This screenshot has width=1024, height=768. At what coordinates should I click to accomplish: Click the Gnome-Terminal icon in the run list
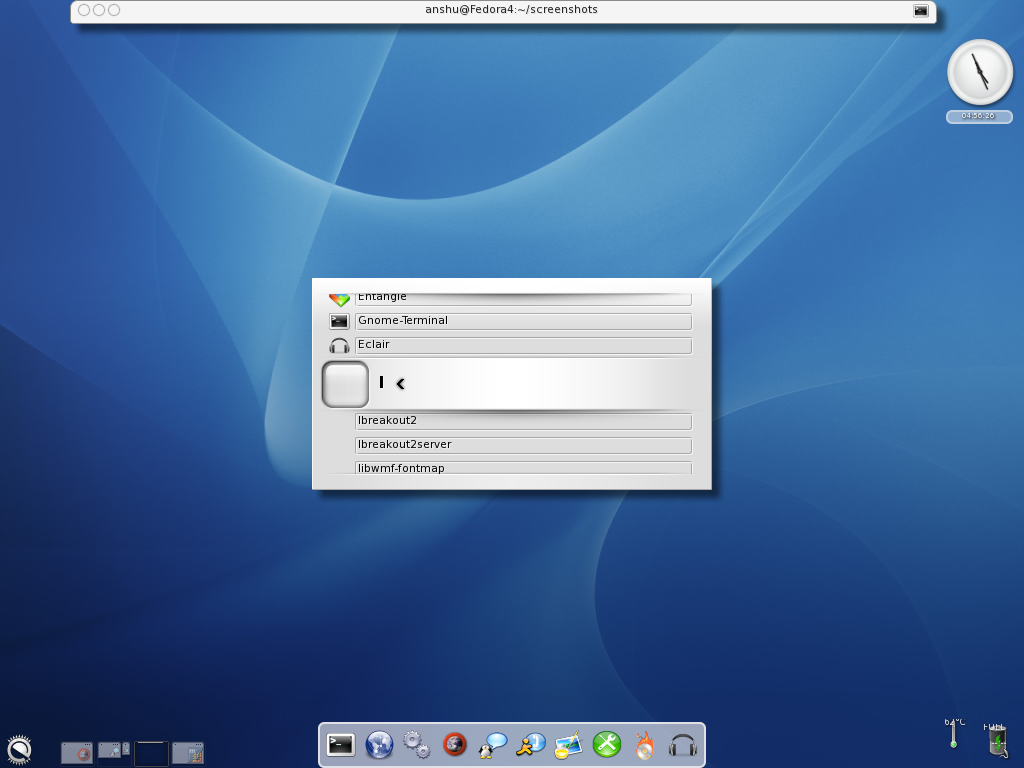(x=339, y=321)
